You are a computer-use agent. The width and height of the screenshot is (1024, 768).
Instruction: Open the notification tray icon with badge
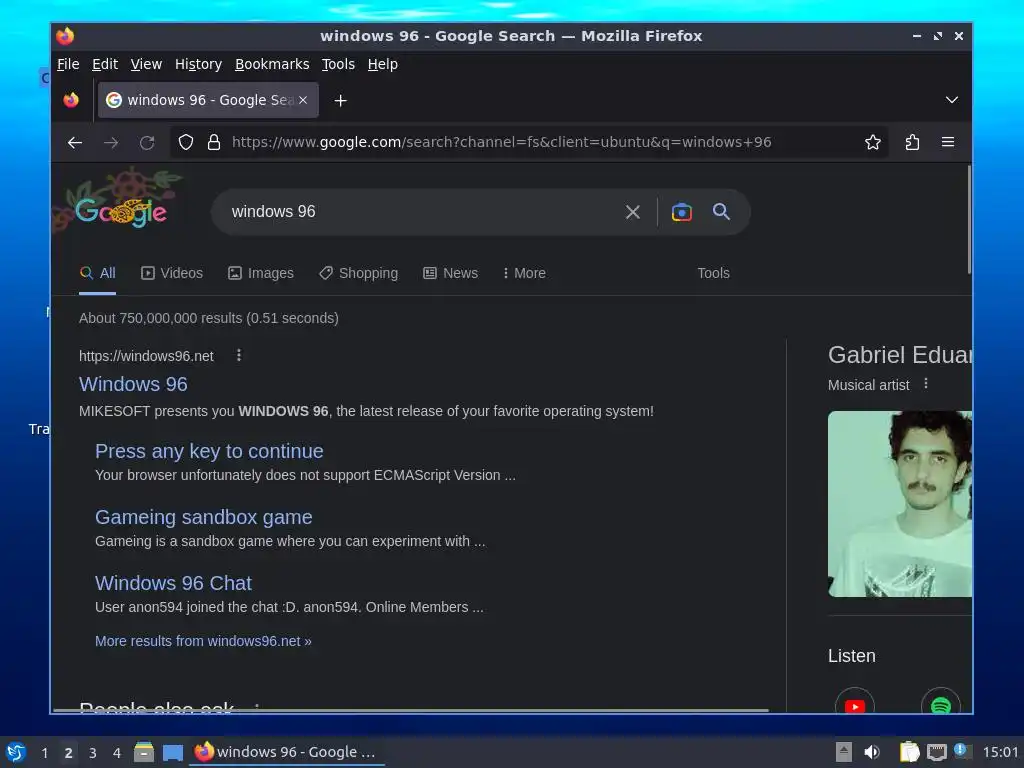coord(961,751)
